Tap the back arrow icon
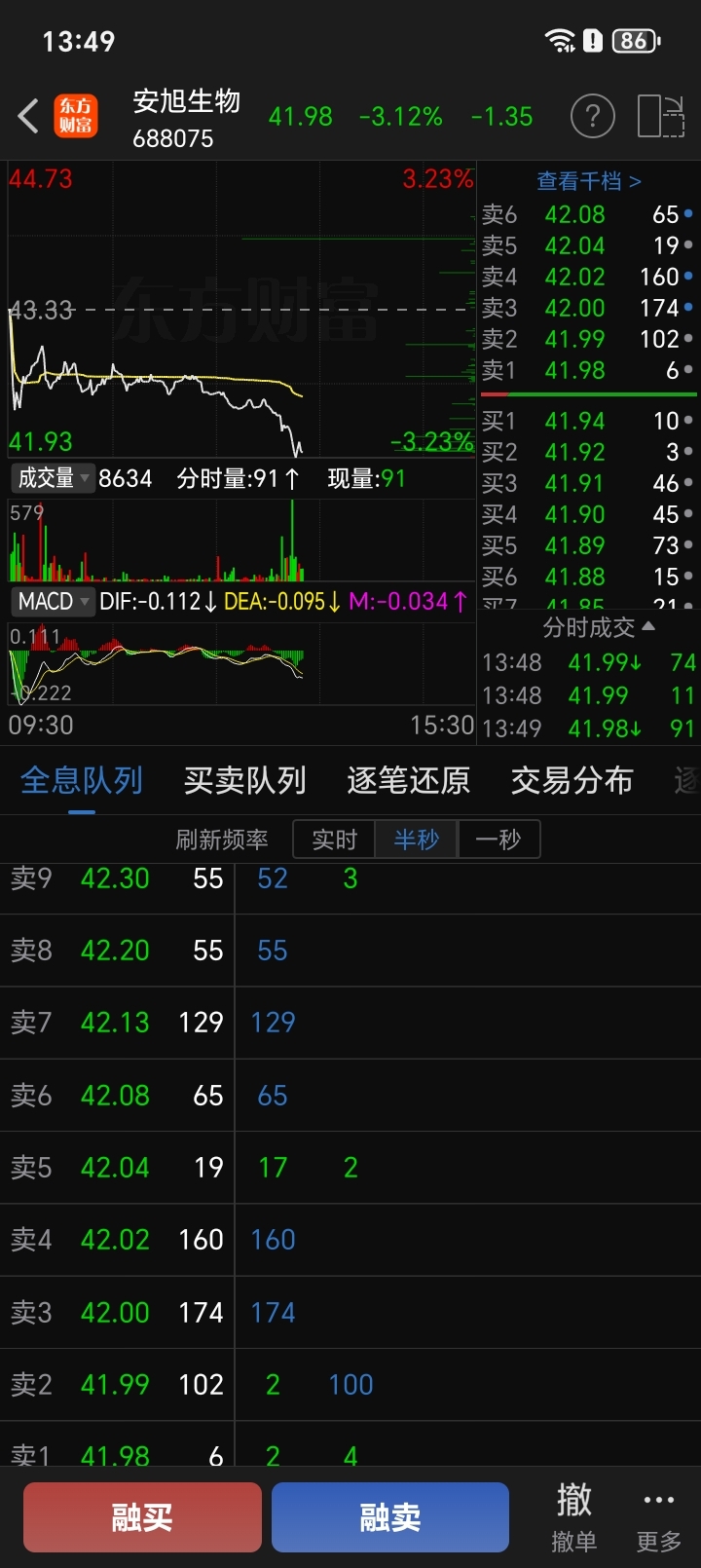This screenshot has height=1568, width=701. pyautogui.click(x=28, y=117)
